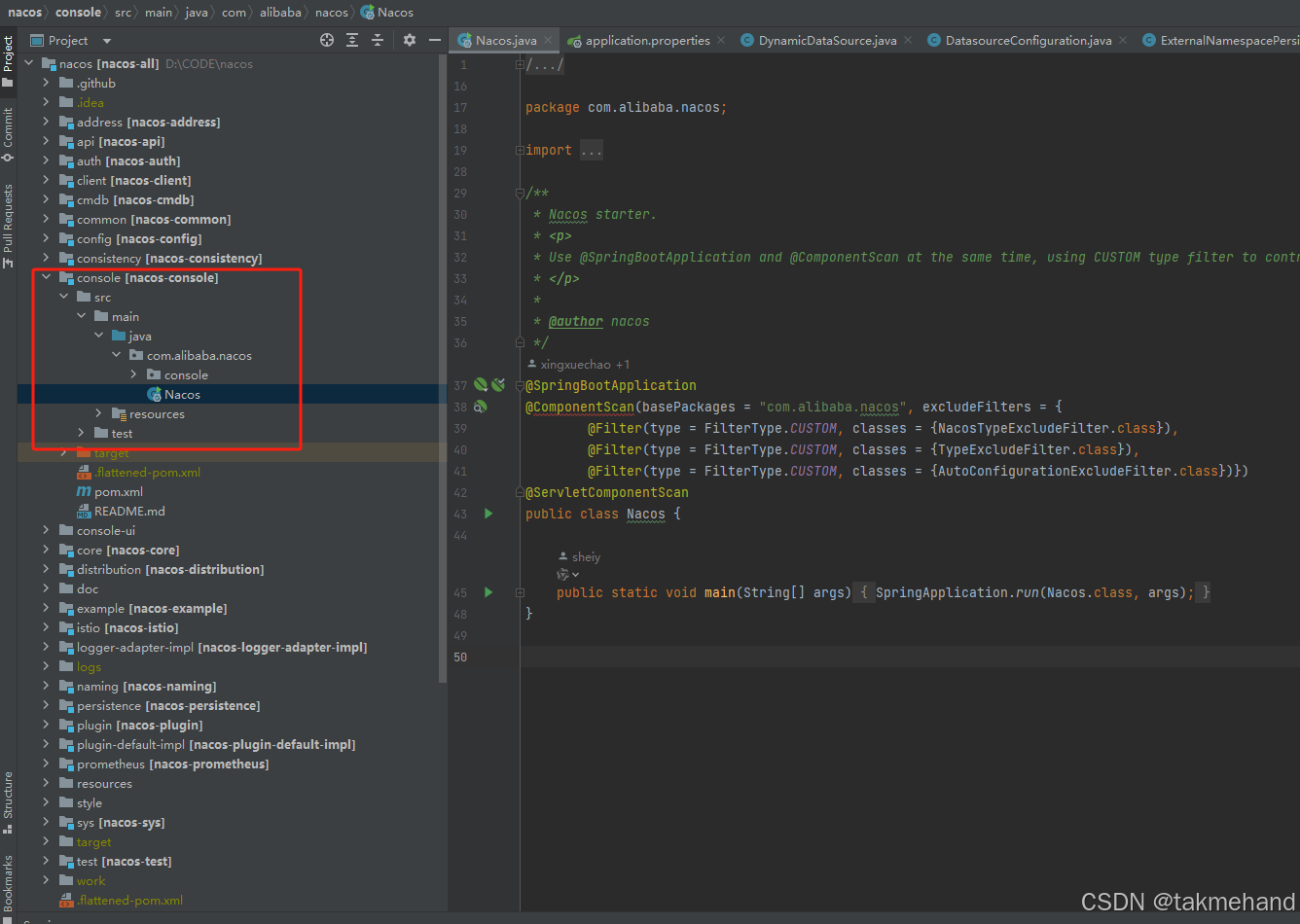This screenshot has width=1300, height=924.
Task: Open Project view mode dropdown
Action: pyautogui.click(x=107, y=41)
